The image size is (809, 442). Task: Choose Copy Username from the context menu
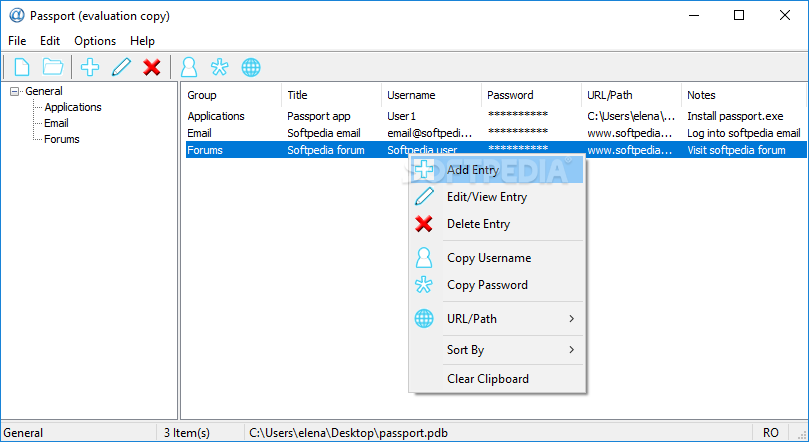pyautogui.click(x=497, y=257)
